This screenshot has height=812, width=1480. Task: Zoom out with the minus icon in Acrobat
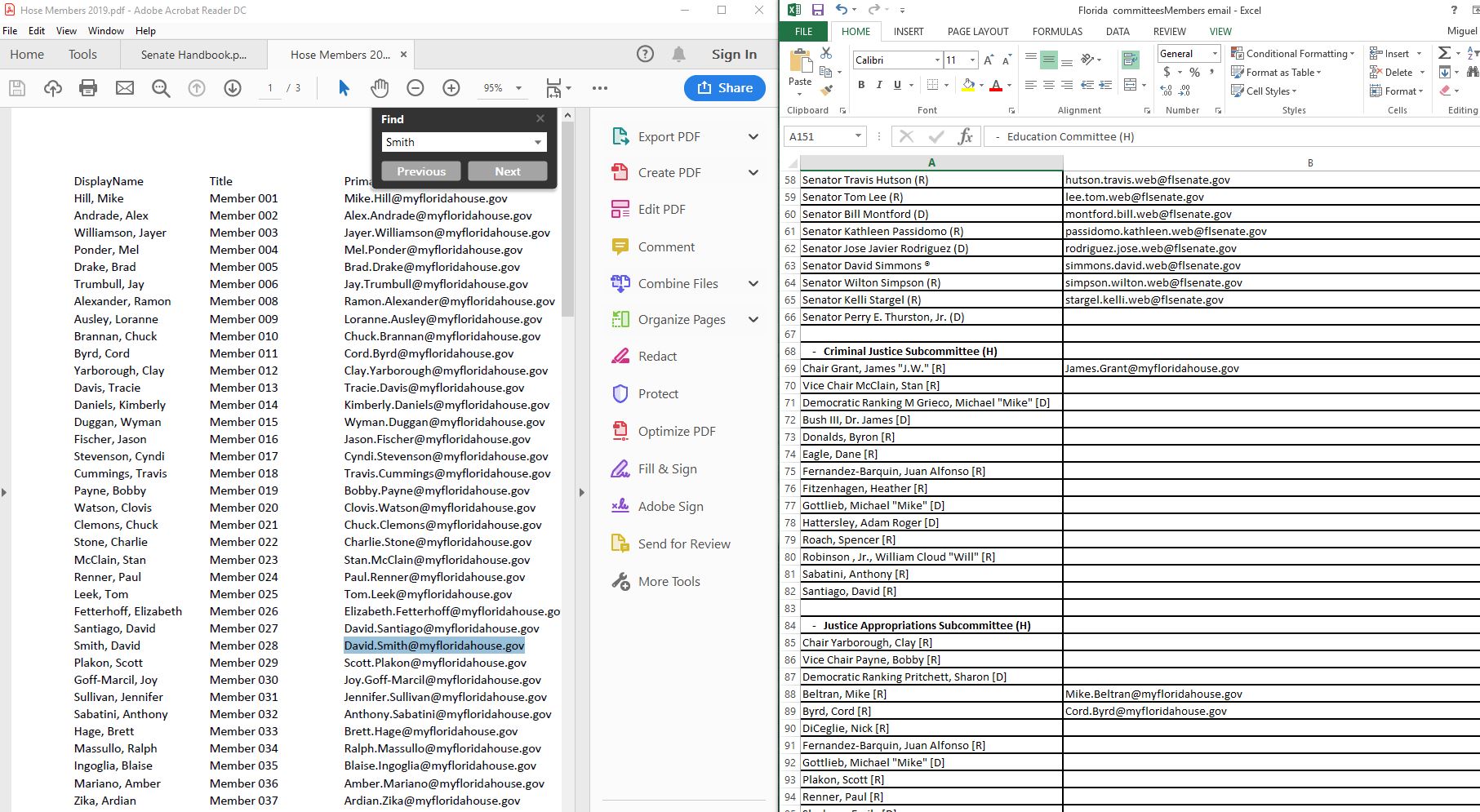pos(416,88)
